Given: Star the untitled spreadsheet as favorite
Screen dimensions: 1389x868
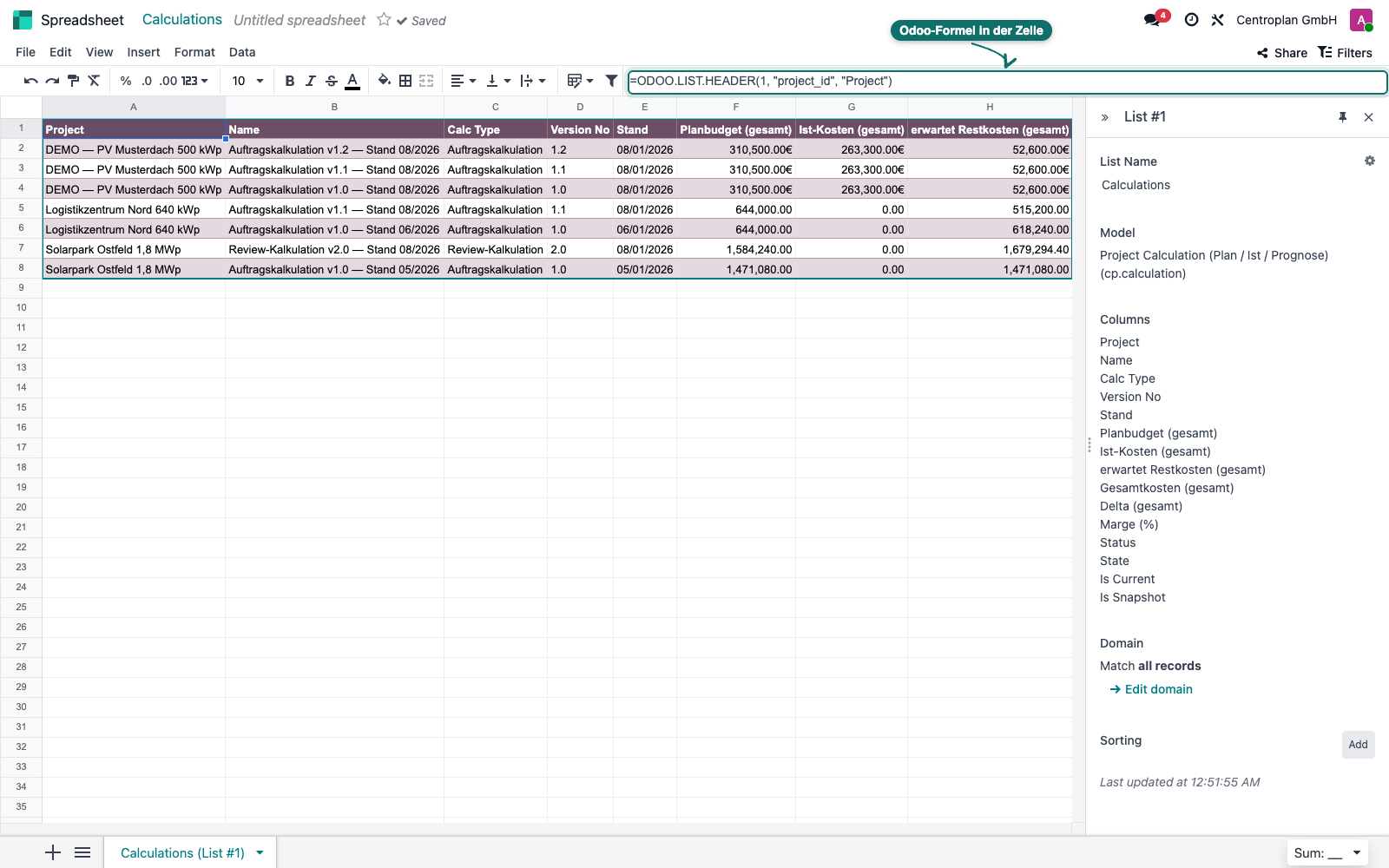Looking at the screenshot, I should click(x=384, y=19).
